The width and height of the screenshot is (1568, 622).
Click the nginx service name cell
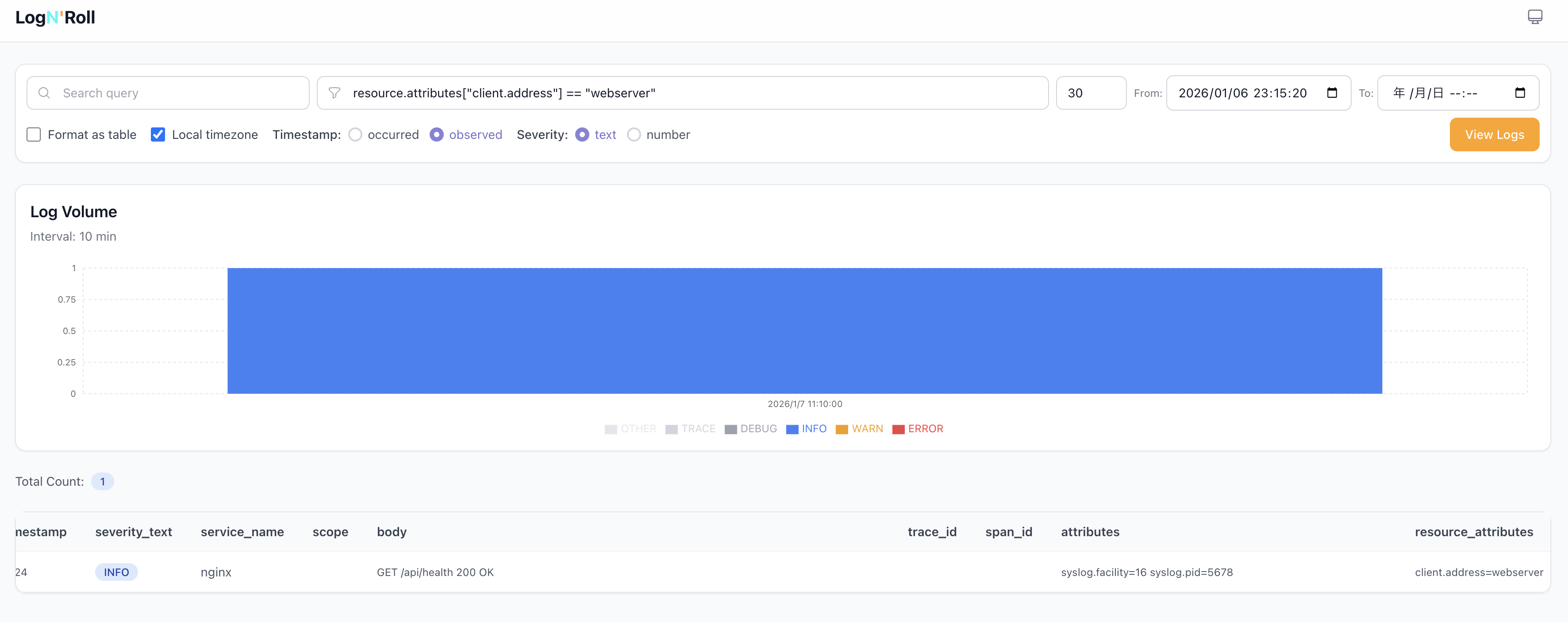[216, 572]
